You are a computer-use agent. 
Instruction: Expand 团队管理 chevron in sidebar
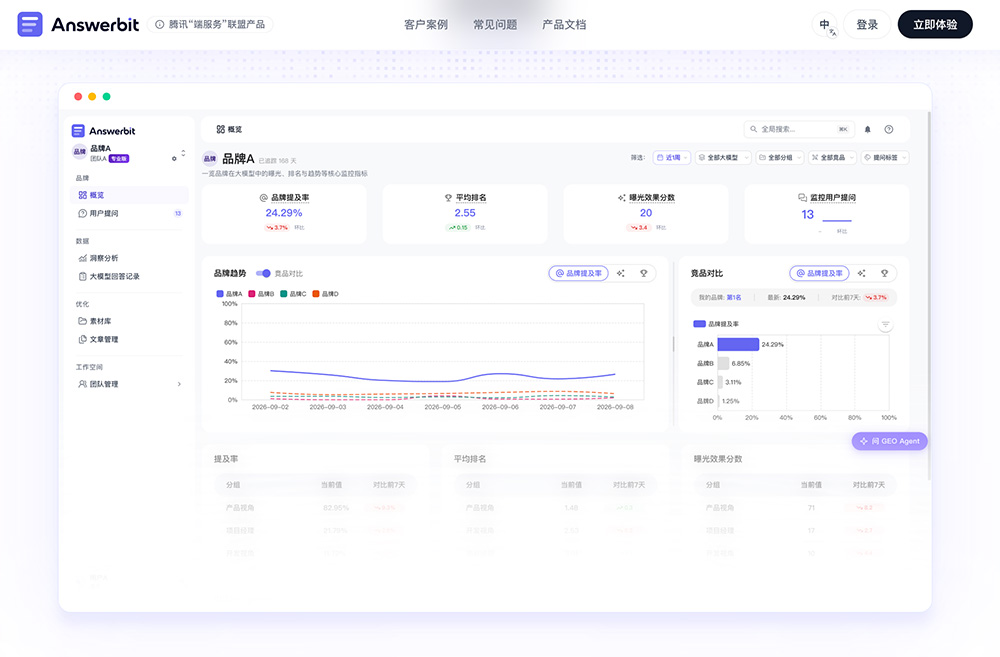pyautogui.click(x=179, y=384)
